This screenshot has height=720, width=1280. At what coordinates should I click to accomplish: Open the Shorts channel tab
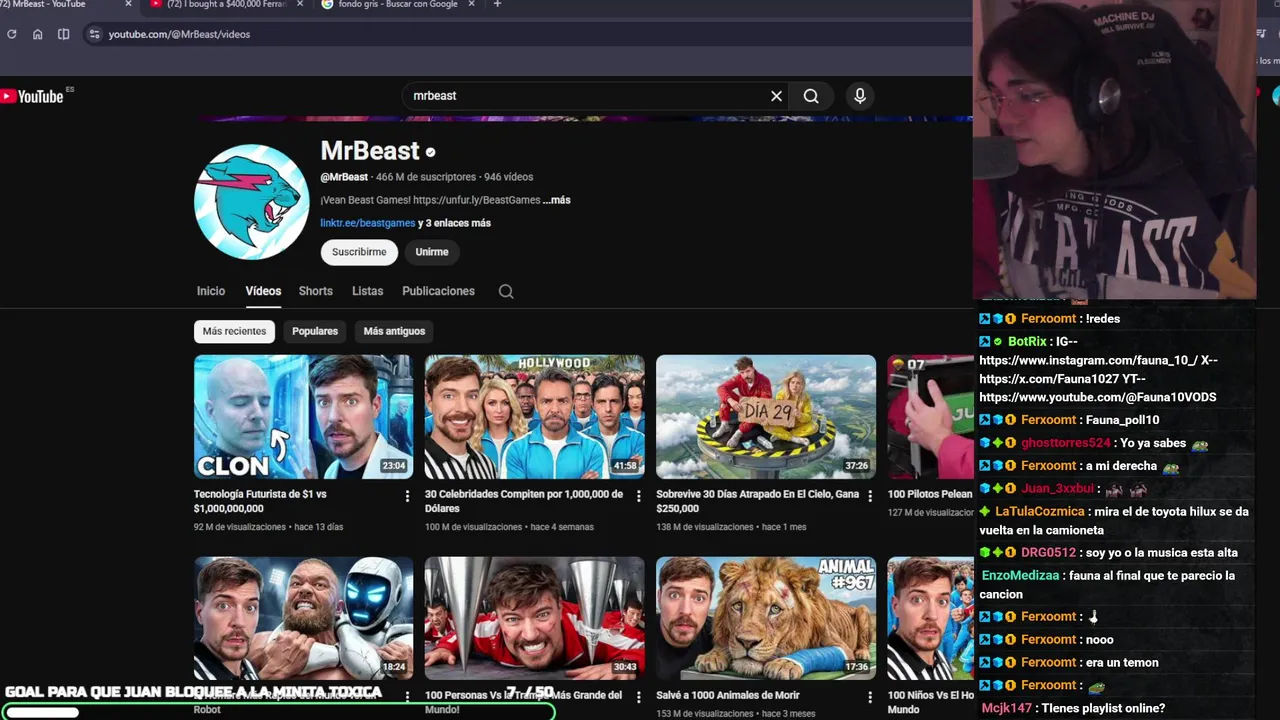pyautogui.click(x=315, y=291)
